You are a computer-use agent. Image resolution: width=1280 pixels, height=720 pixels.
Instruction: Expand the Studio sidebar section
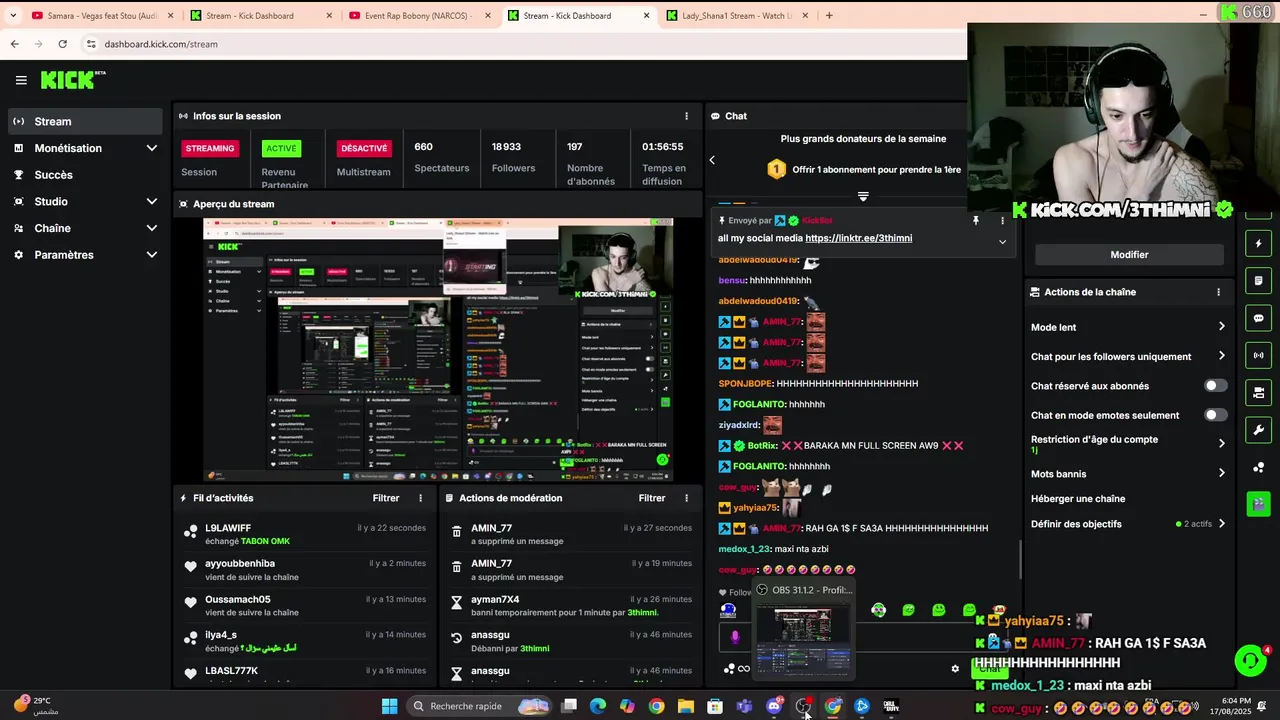tap(84, 201)
